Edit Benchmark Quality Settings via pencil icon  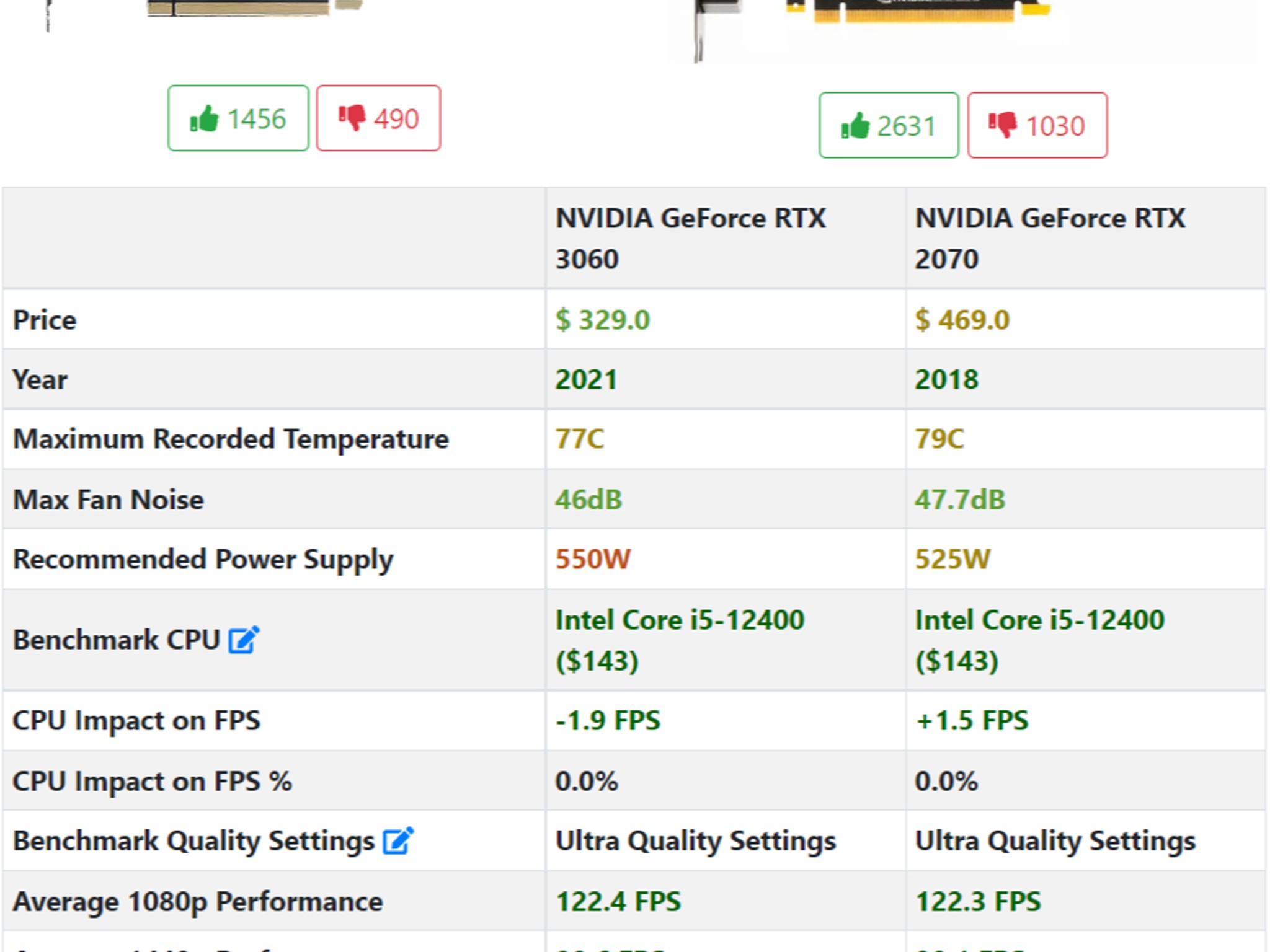(x=398, y=841)
